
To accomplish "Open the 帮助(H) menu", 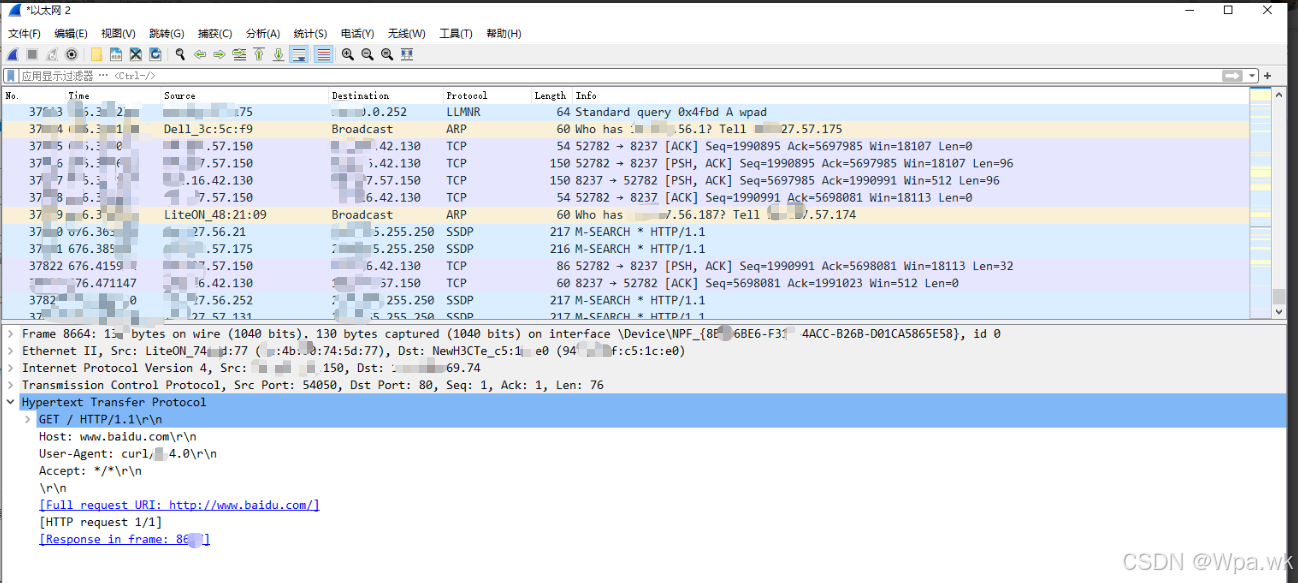I will (504, 34).
